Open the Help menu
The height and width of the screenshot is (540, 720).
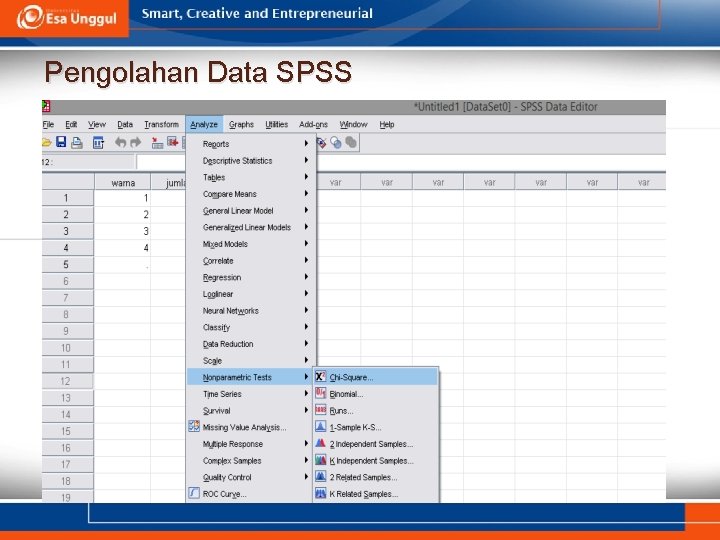pyautogui.click(x=387, y=124)
